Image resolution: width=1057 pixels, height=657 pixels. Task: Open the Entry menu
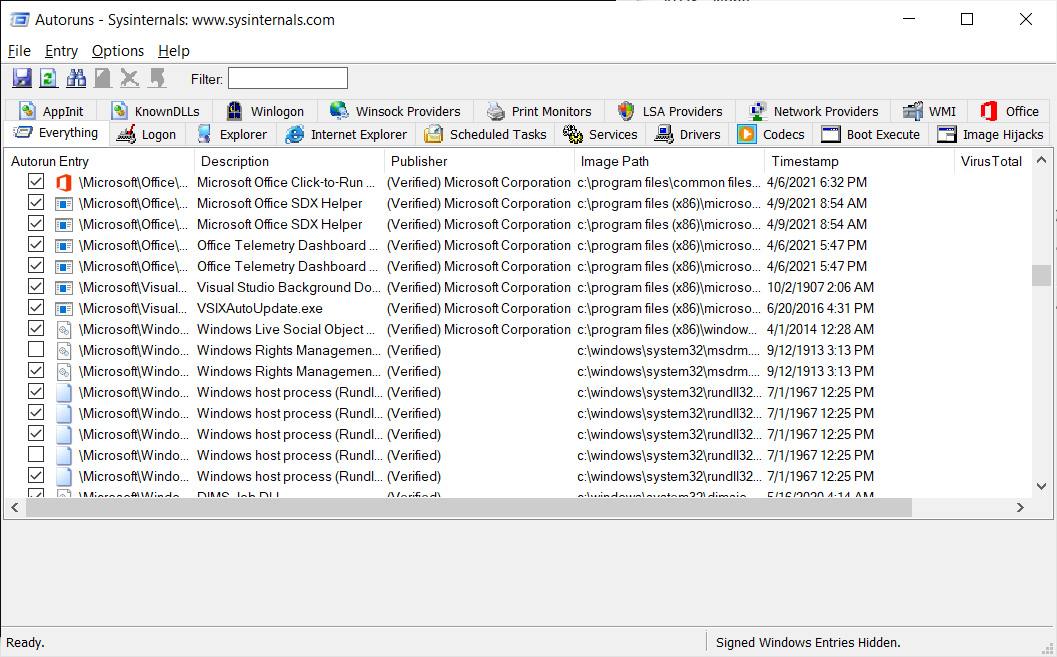coord(61,51)
